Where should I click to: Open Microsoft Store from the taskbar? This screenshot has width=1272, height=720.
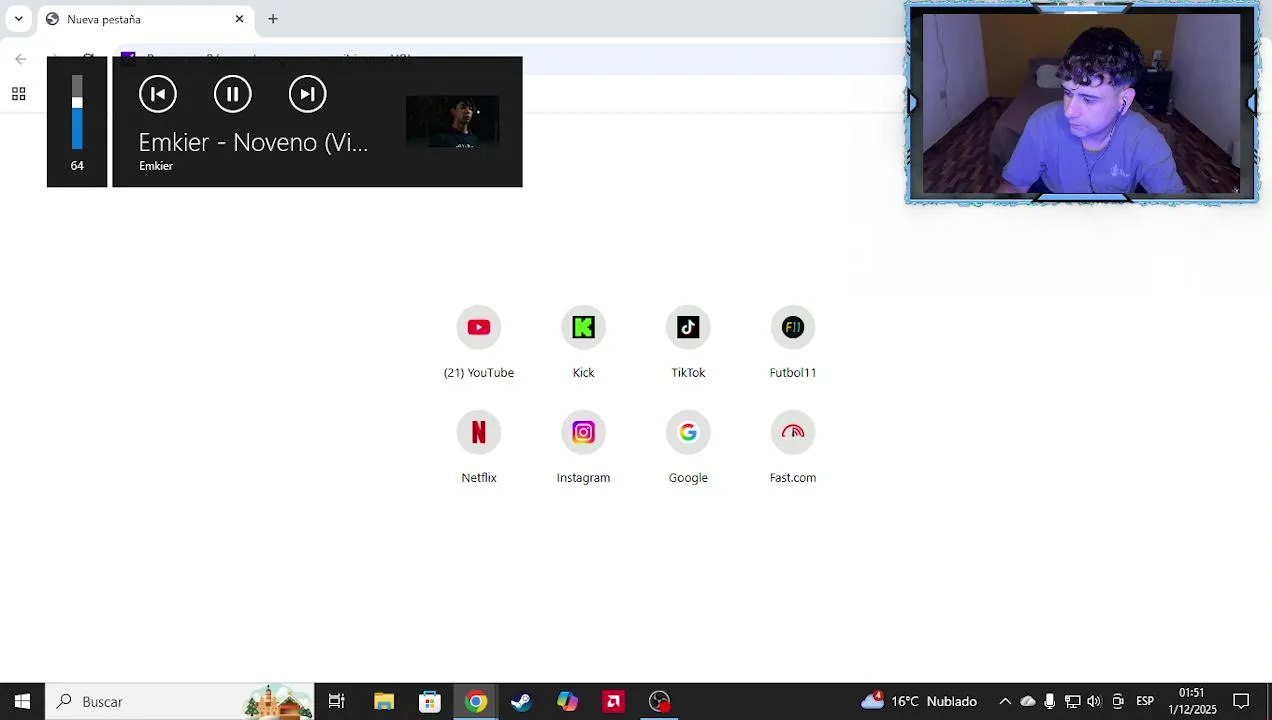click(x=430, y=701)
